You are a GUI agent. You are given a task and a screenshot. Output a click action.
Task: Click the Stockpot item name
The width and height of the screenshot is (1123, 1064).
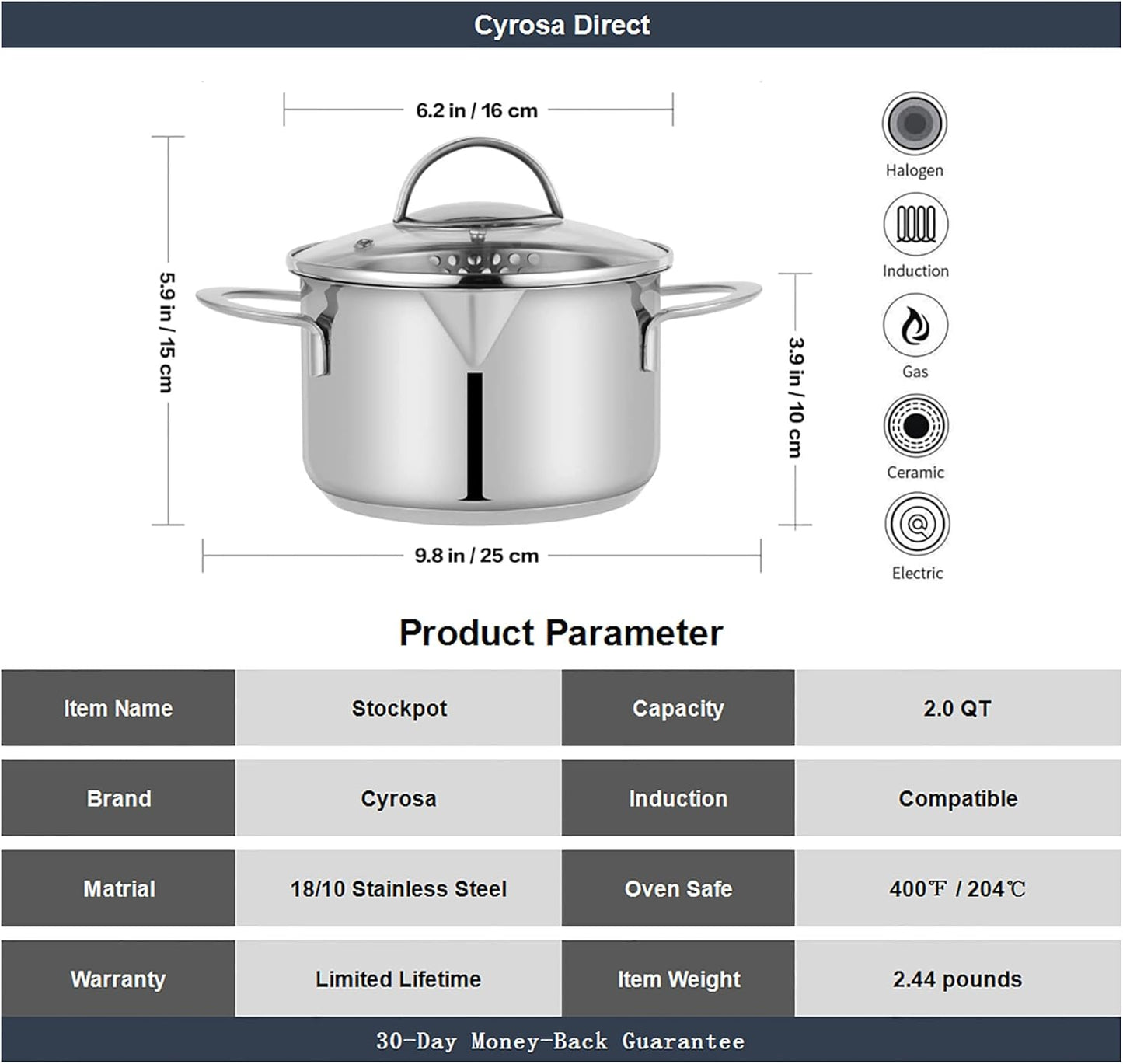click(x=399, y=708)
